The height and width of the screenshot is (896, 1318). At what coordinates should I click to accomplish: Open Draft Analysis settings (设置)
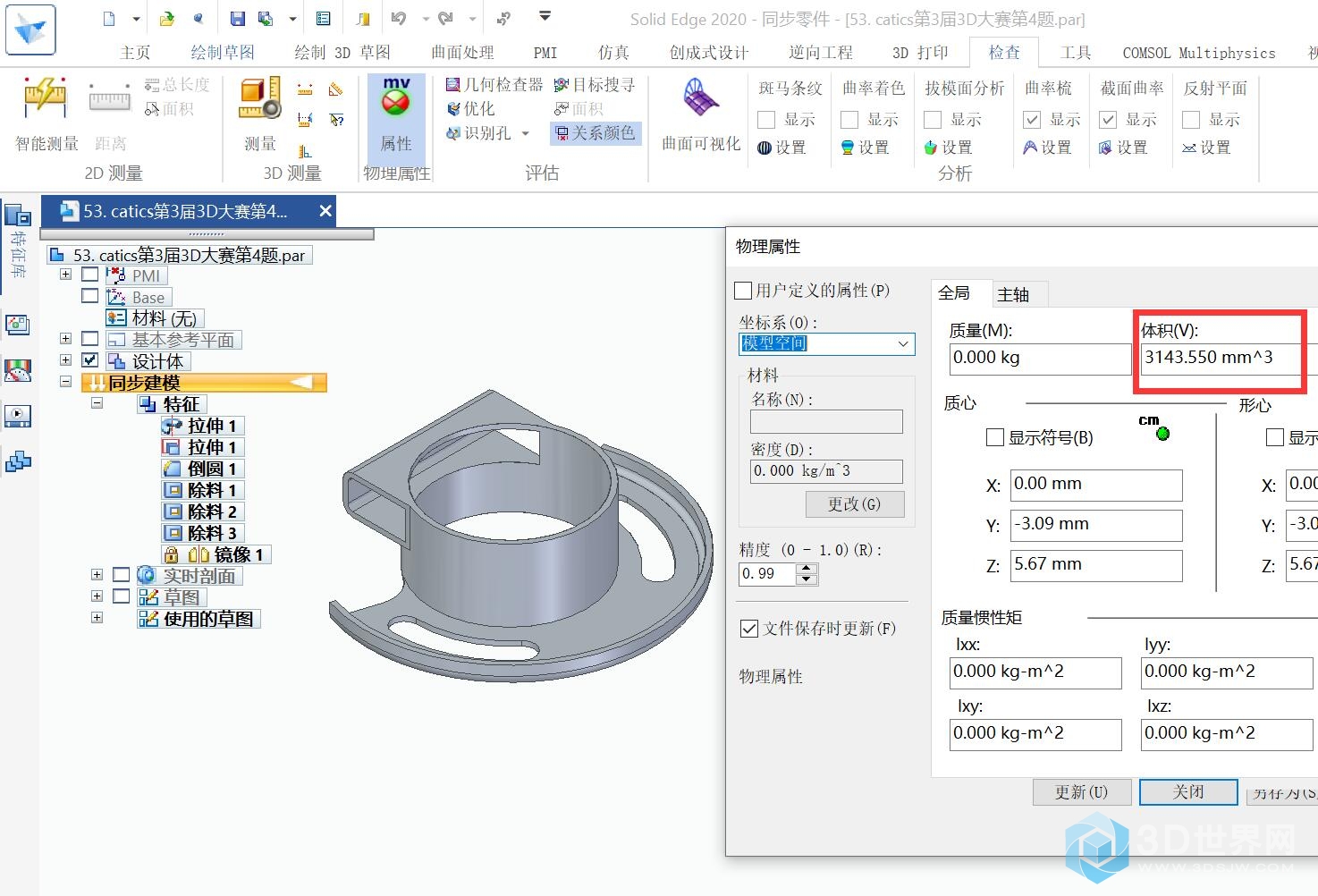(x=948, y=148)
